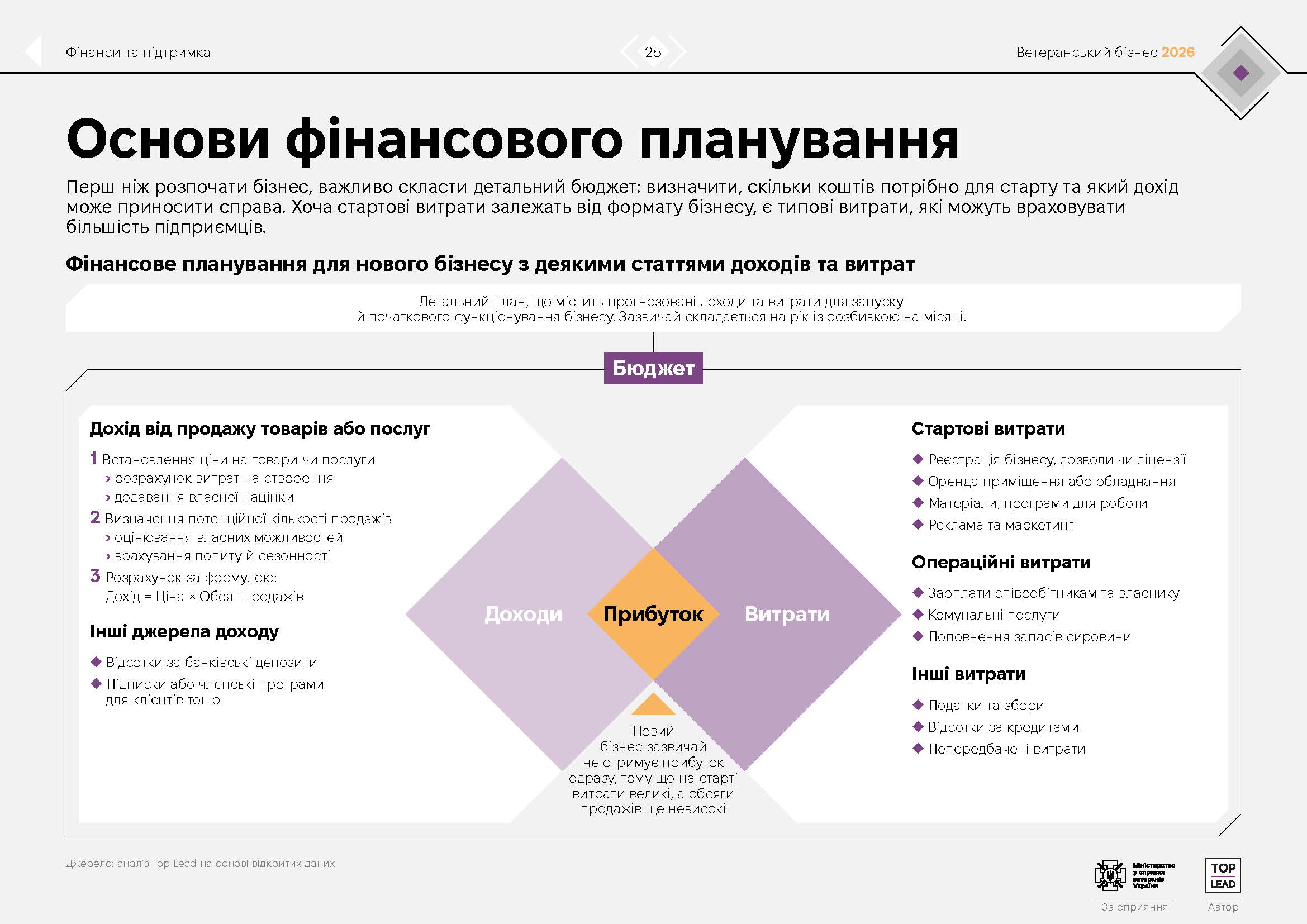
Task: Click the Інші джерела доходу heading
Action: click(184, 631)
